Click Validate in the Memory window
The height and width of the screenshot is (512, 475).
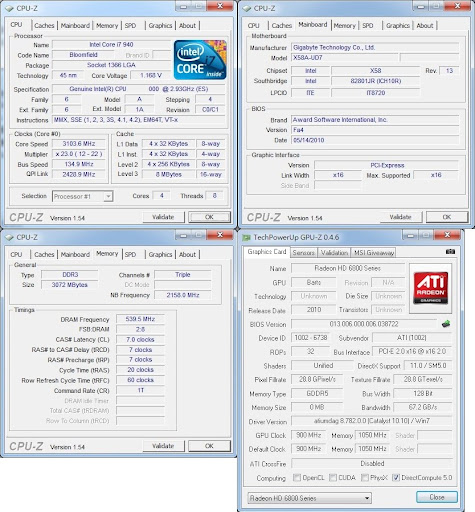[163, 446]
